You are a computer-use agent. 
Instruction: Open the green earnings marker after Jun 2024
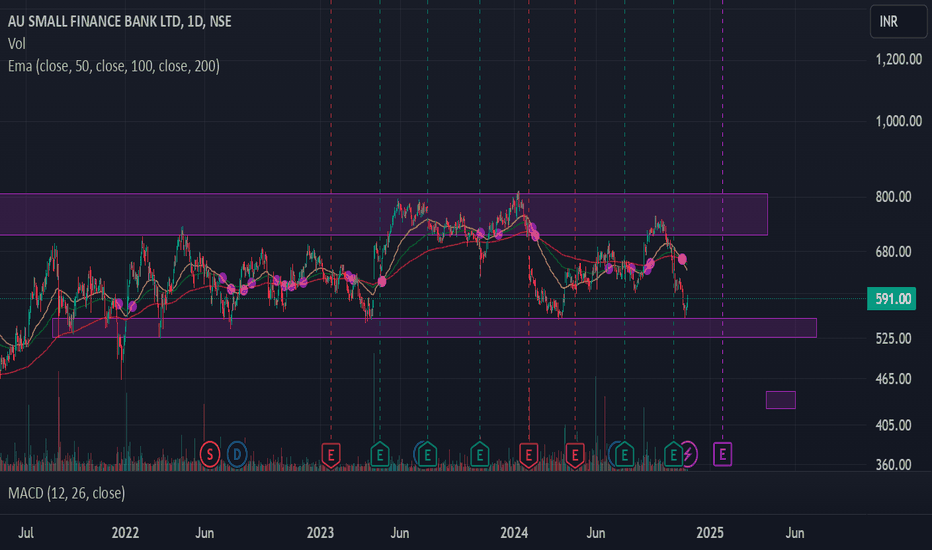click(x=624, y=455)
